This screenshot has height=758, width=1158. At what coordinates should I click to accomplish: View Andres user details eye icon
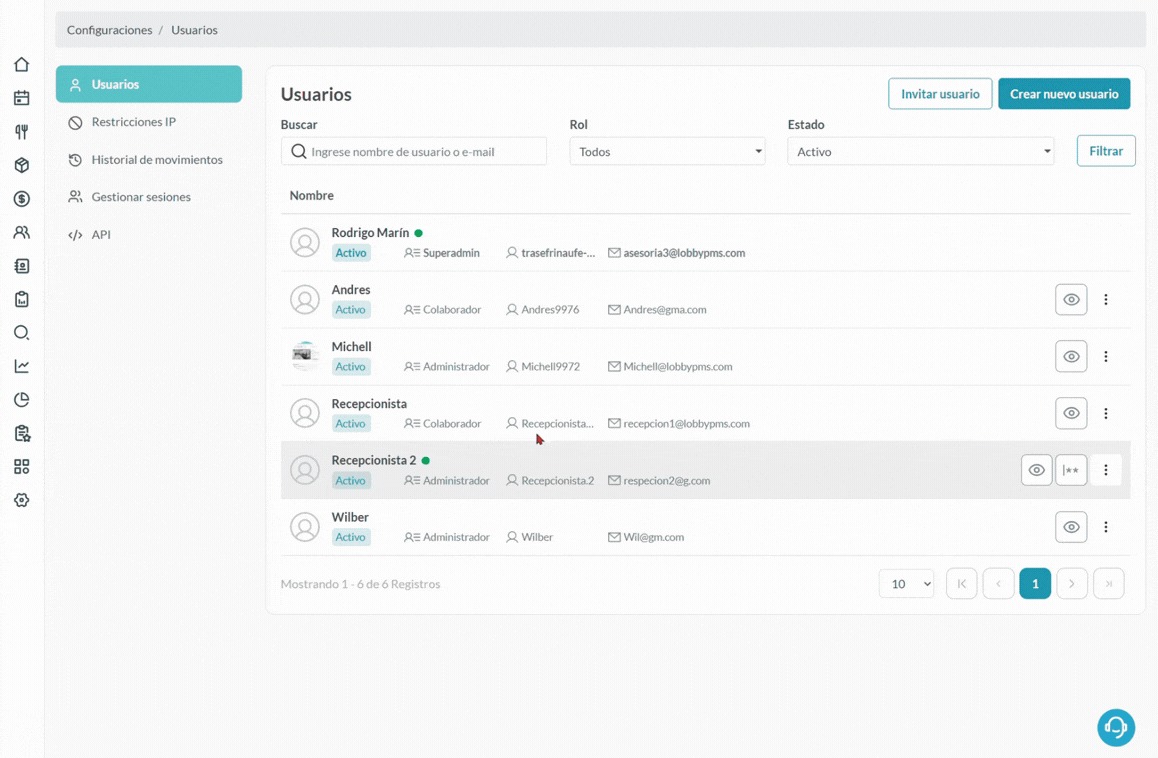[x=1071, y=299]
